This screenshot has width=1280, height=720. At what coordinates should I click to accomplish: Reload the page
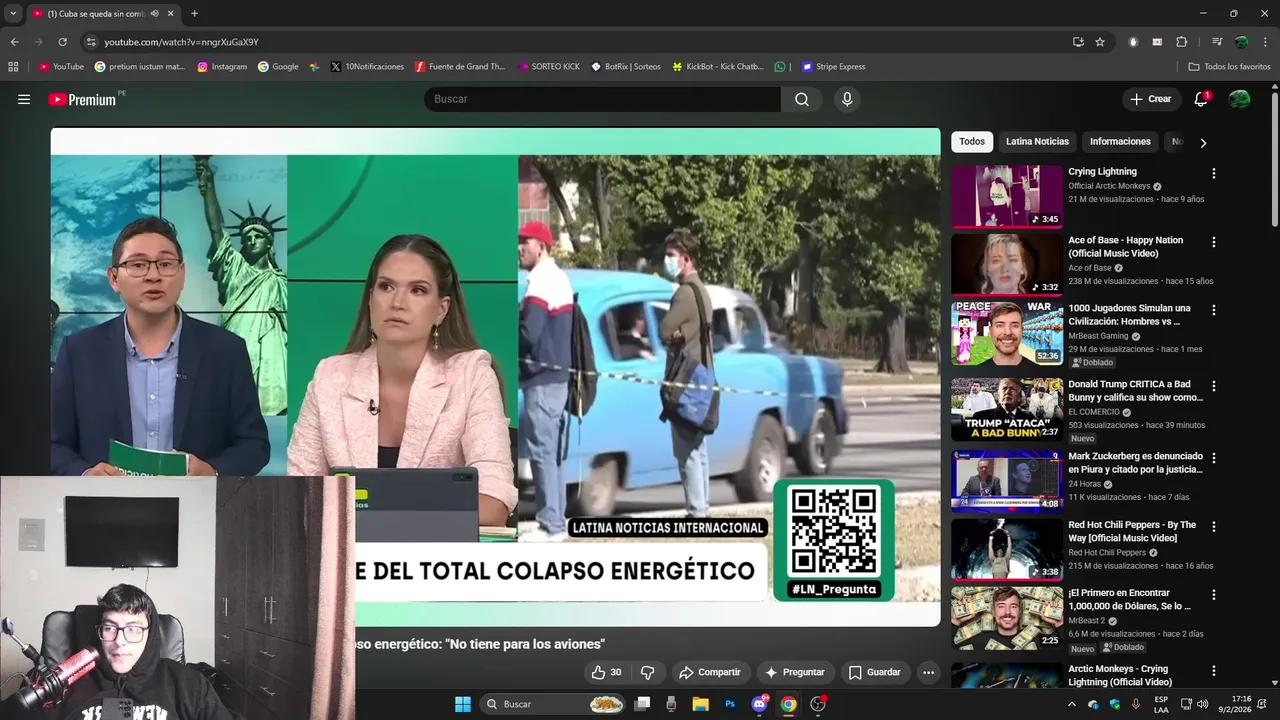click(x=62, y=42)
